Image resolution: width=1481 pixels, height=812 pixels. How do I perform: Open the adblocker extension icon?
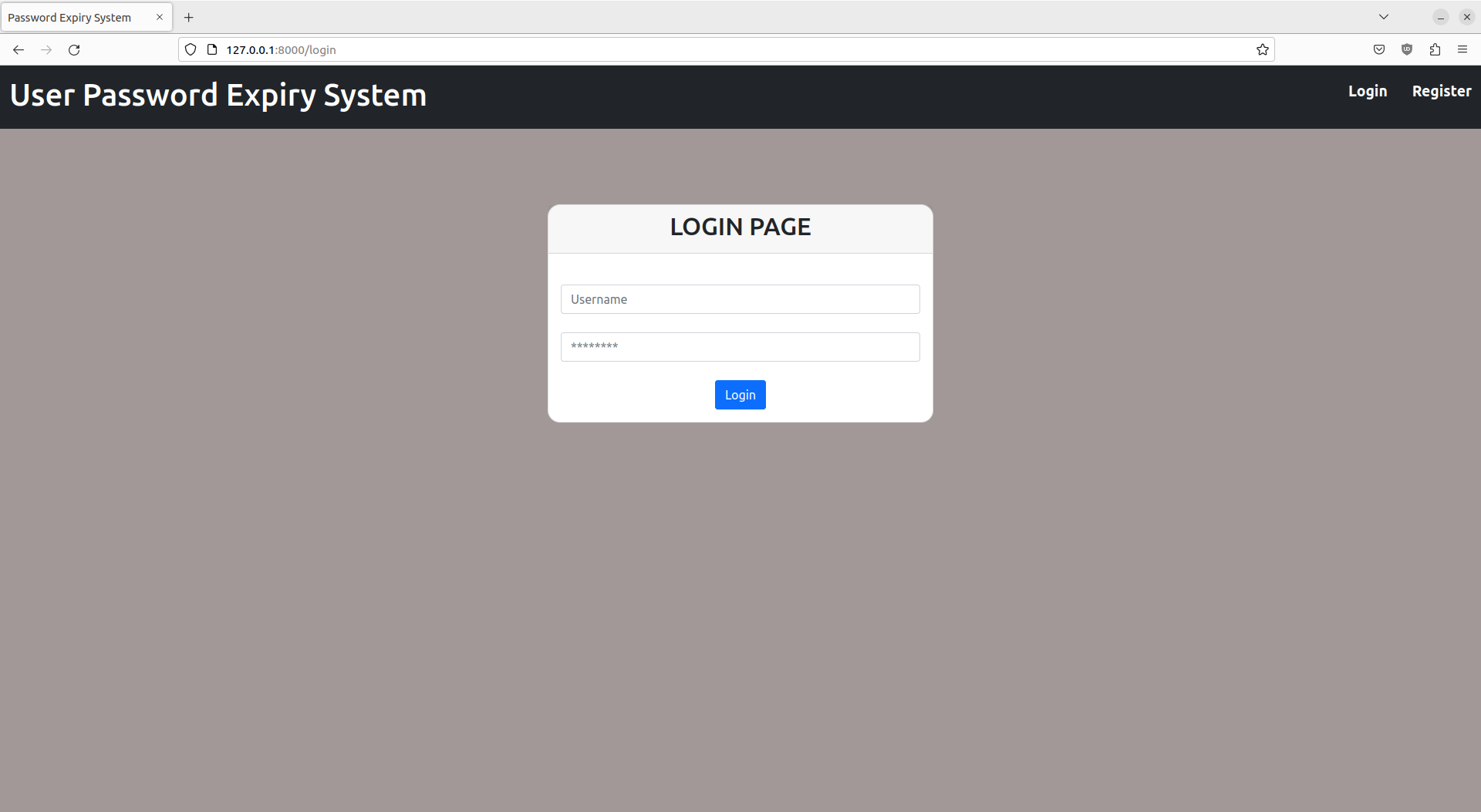[x=1407, y=49]
